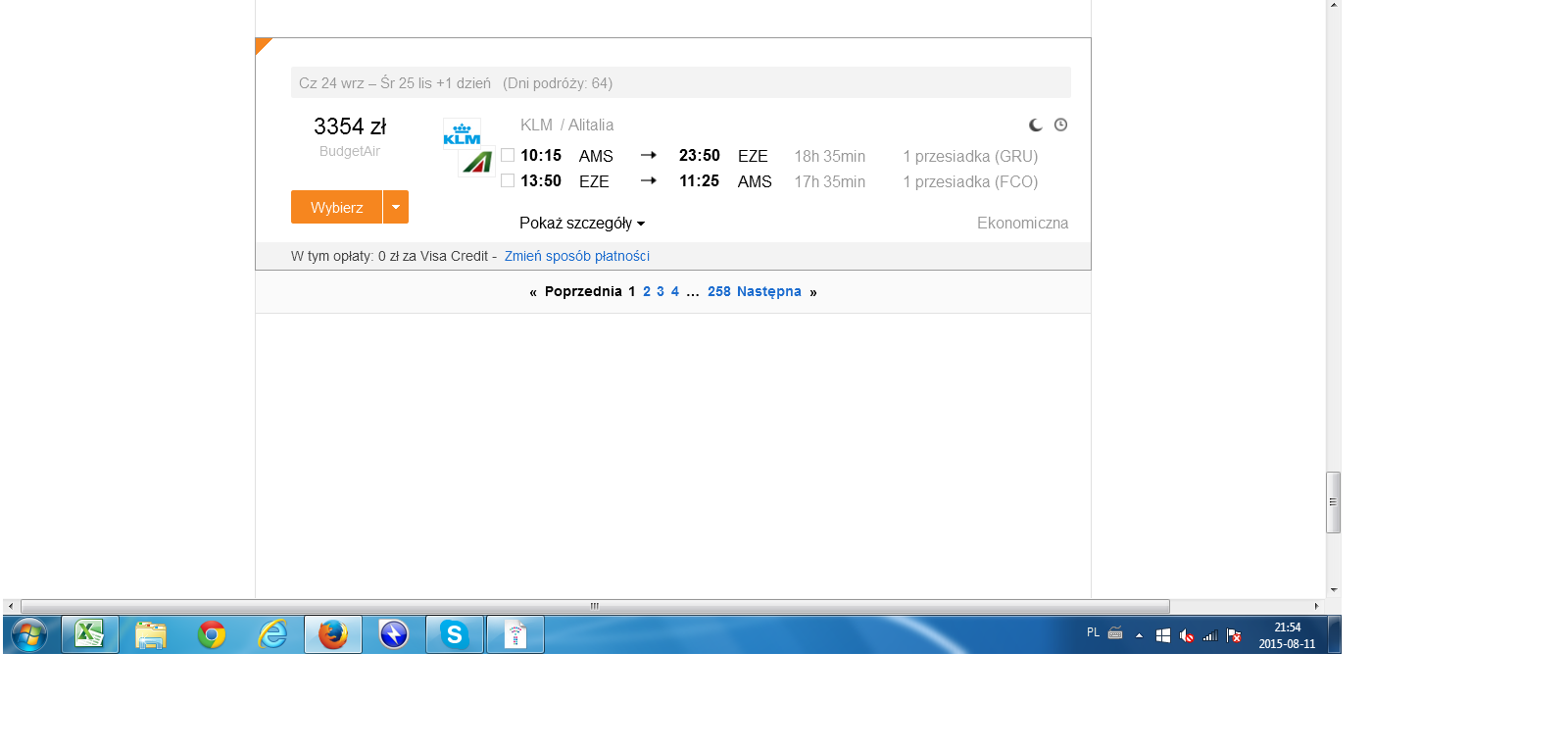Click the overnight flight moon icon
The height and width of the screenshot is (753, 1568).
pyautogui.click(x=1035, y=125)
